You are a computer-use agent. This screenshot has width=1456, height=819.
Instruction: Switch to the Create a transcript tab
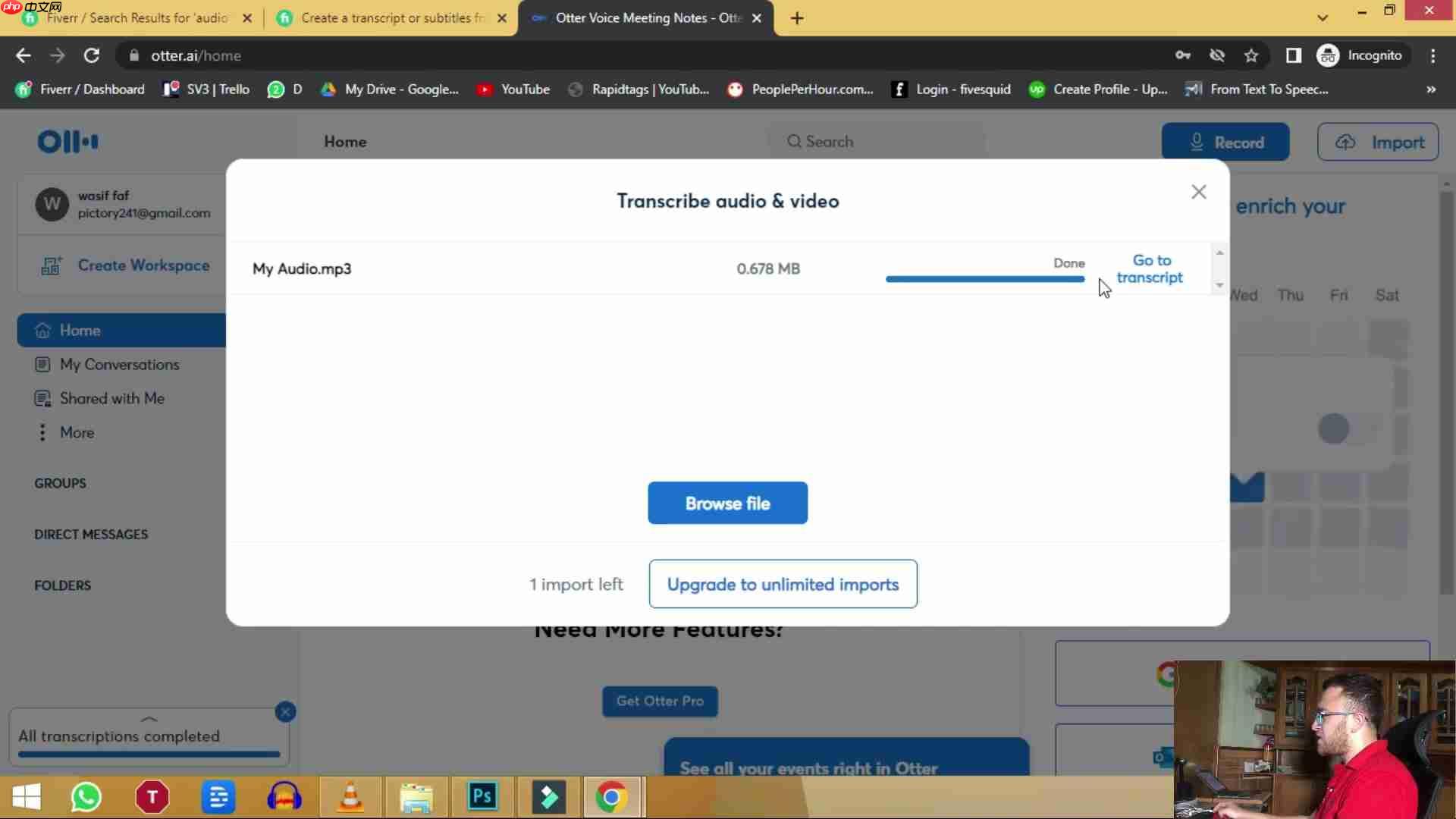coord(393,18)
